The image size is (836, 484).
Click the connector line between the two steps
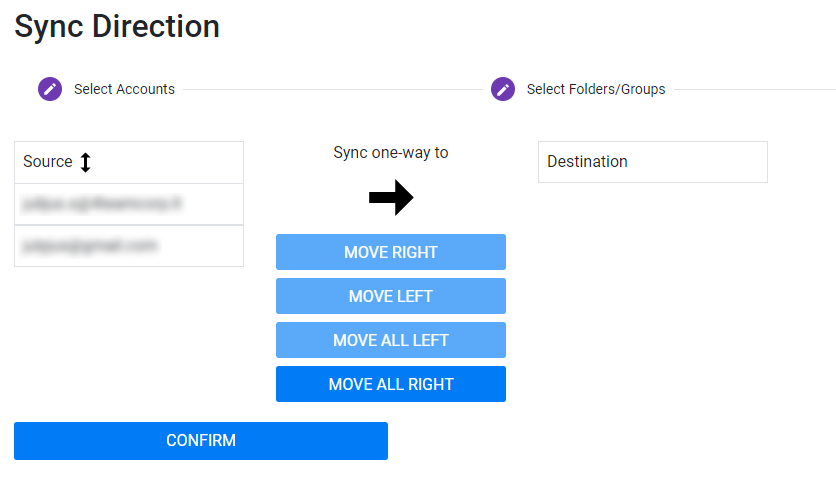click(332, 89)
